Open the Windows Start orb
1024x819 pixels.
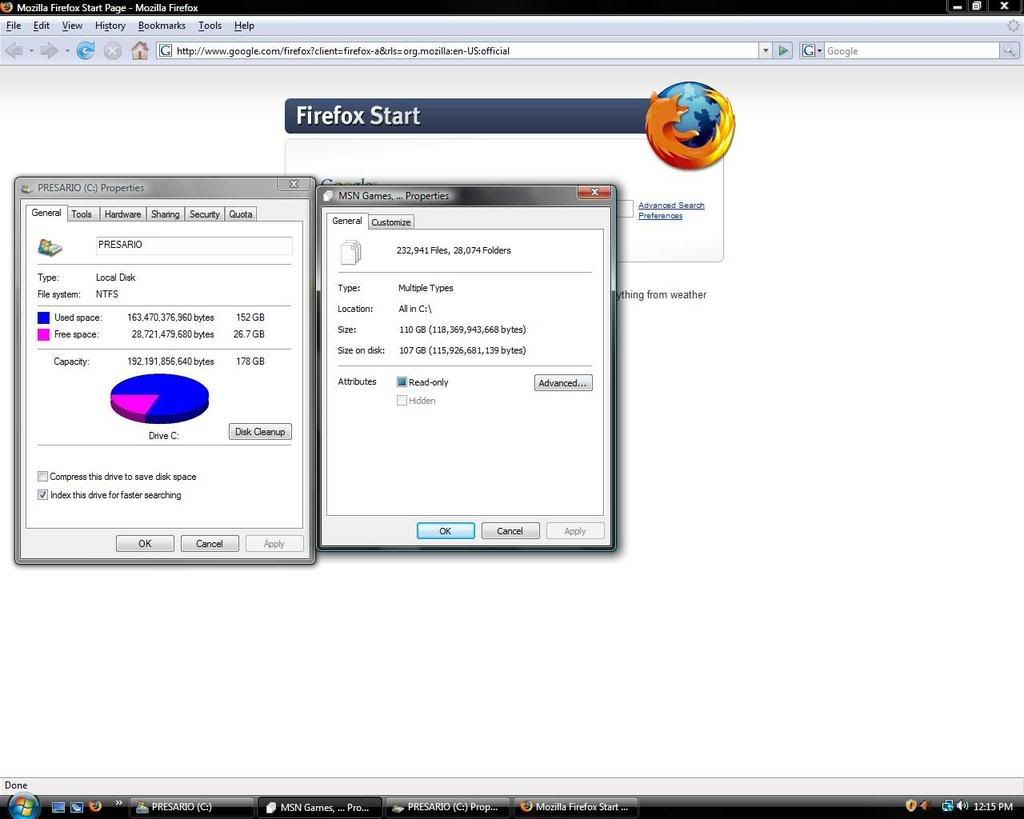point(22,805)
